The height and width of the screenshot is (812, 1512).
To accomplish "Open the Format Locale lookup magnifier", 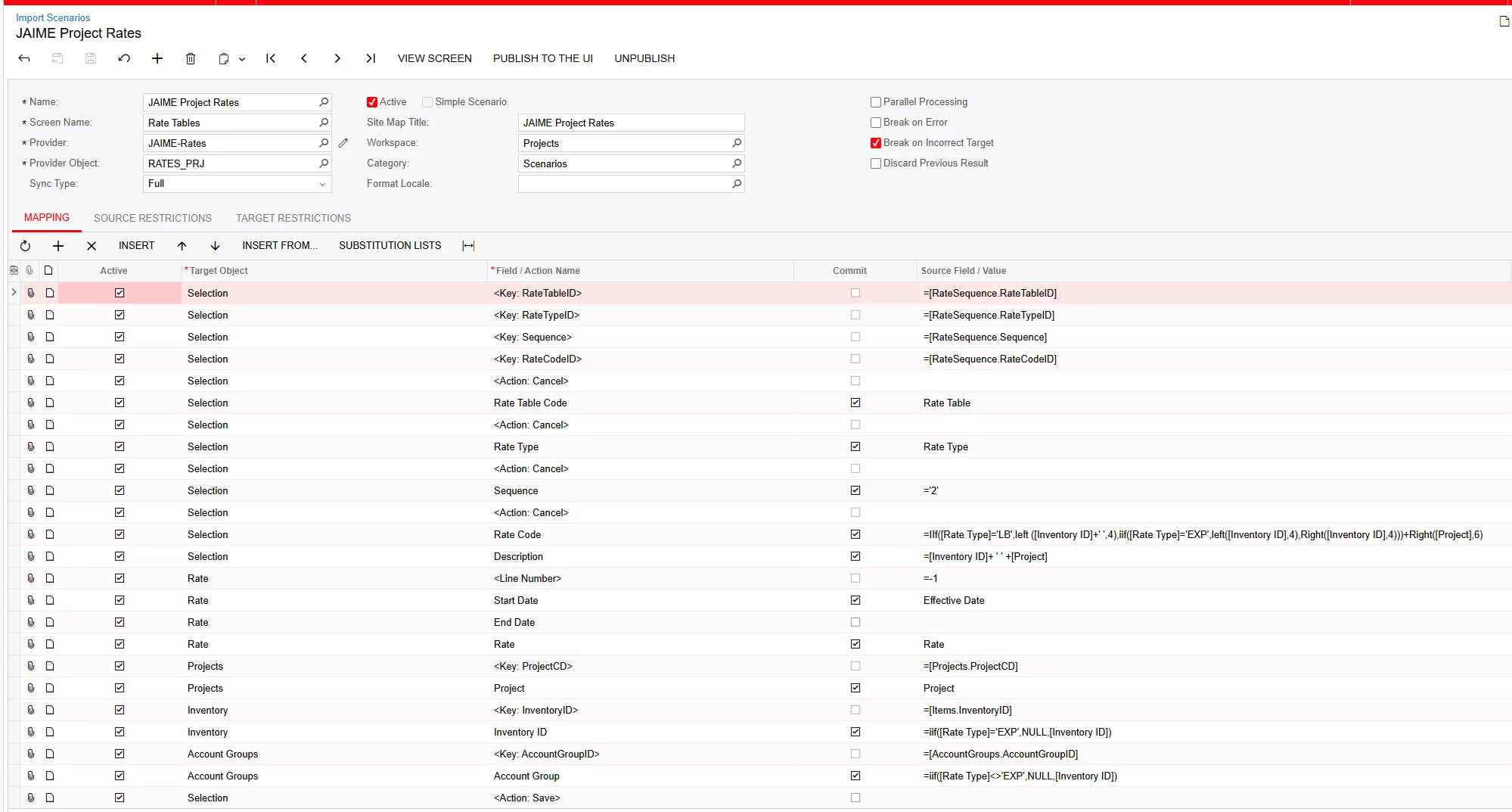I will (737, 184).
